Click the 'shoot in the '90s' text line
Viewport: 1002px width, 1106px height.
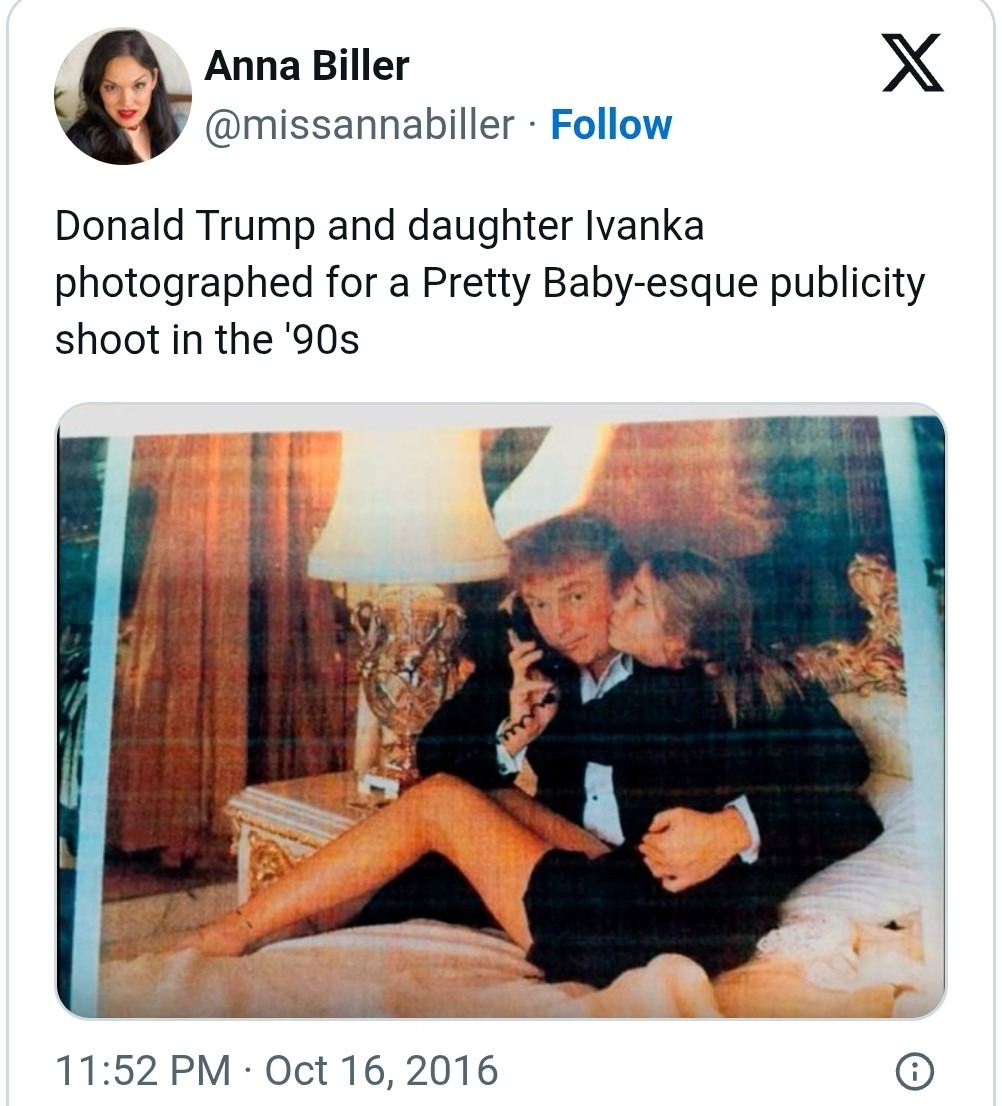[207, 339]
